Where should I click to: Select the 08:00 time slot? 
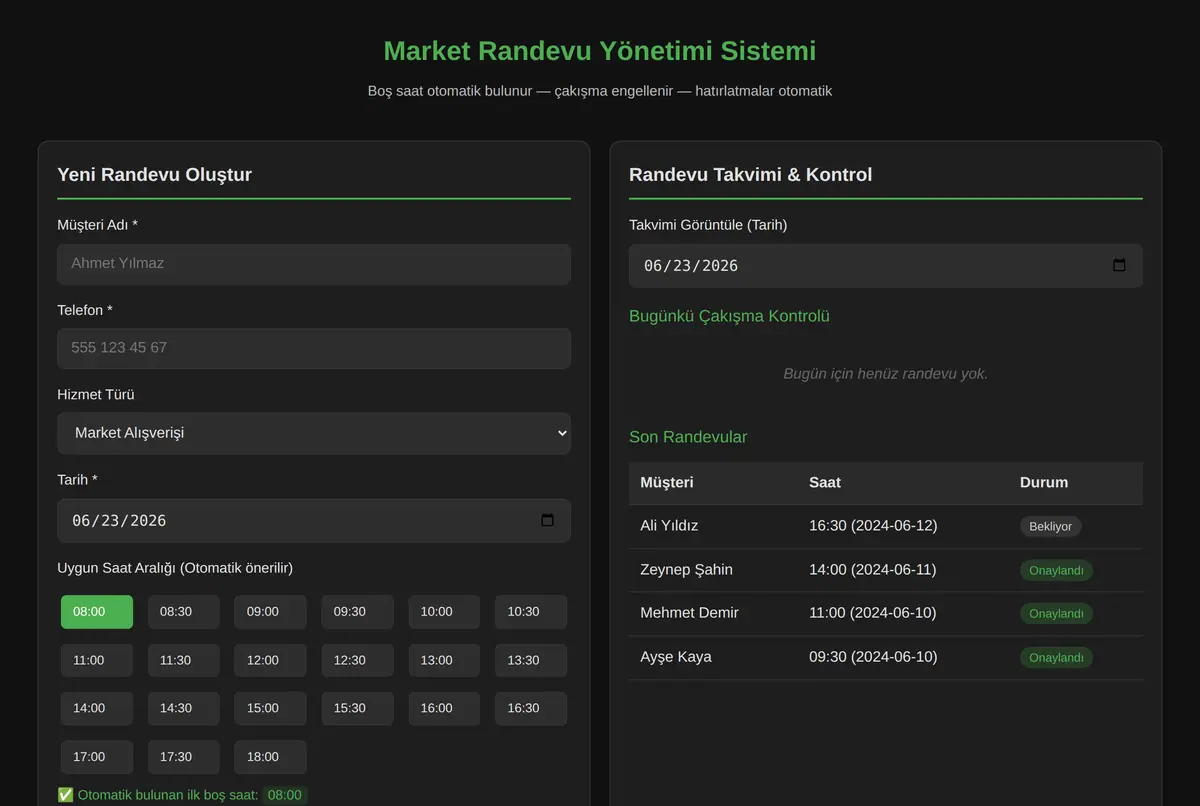click(x=97, y=612)
